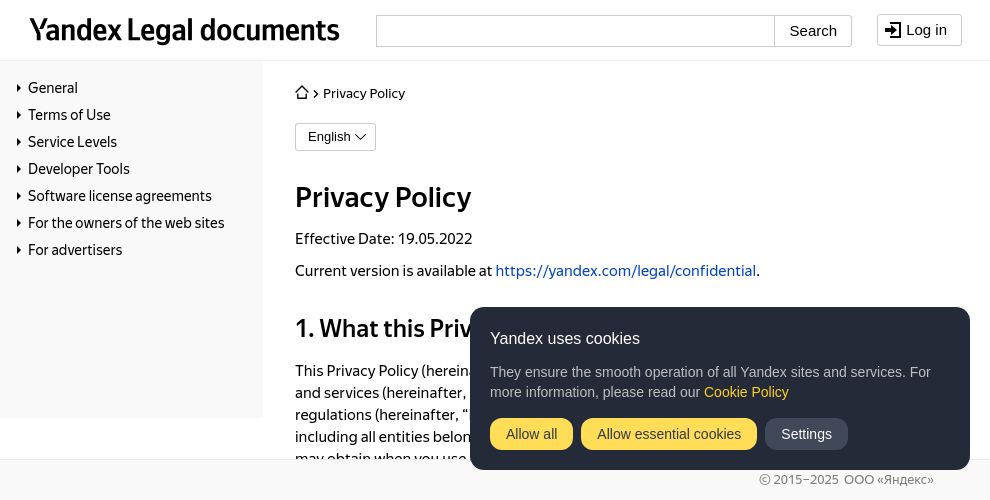The image size is (990, 500).
Task: Click the Yandex Legal documents logo
Action: coord(184,30)
